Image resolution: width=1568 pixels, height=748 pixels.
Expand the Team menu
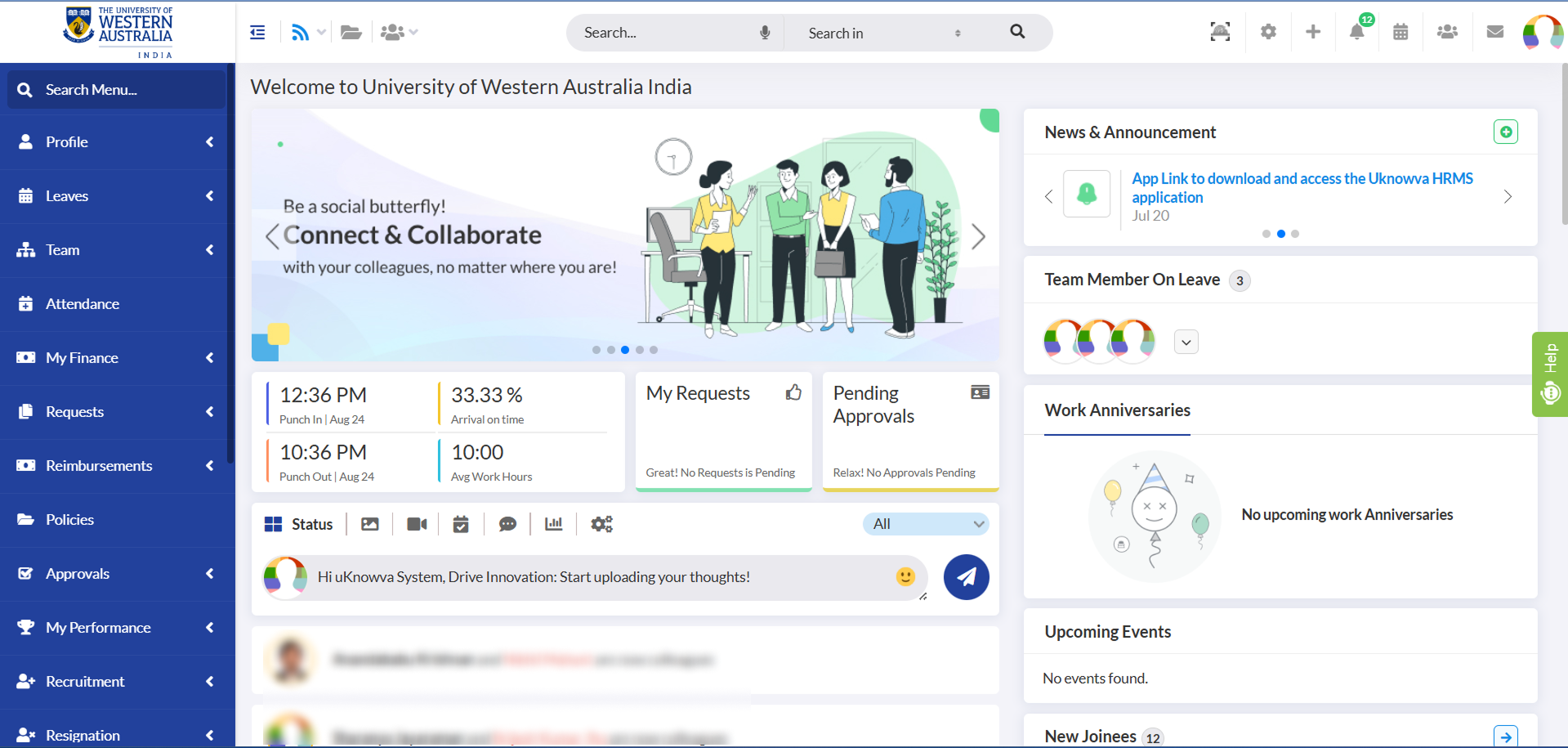(118, 250)
